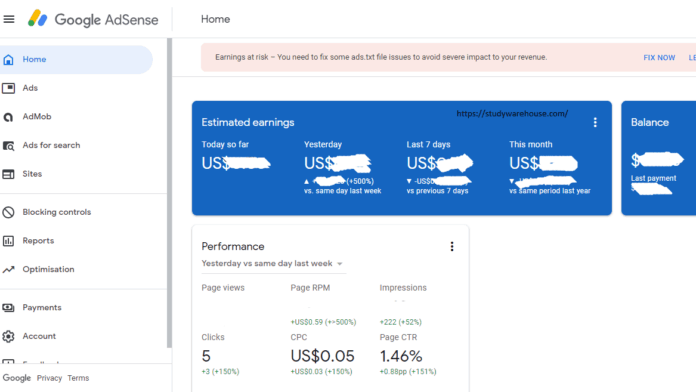696x392 pixels.
Task: Open Terms link in footer
Action: coord(78,378)
